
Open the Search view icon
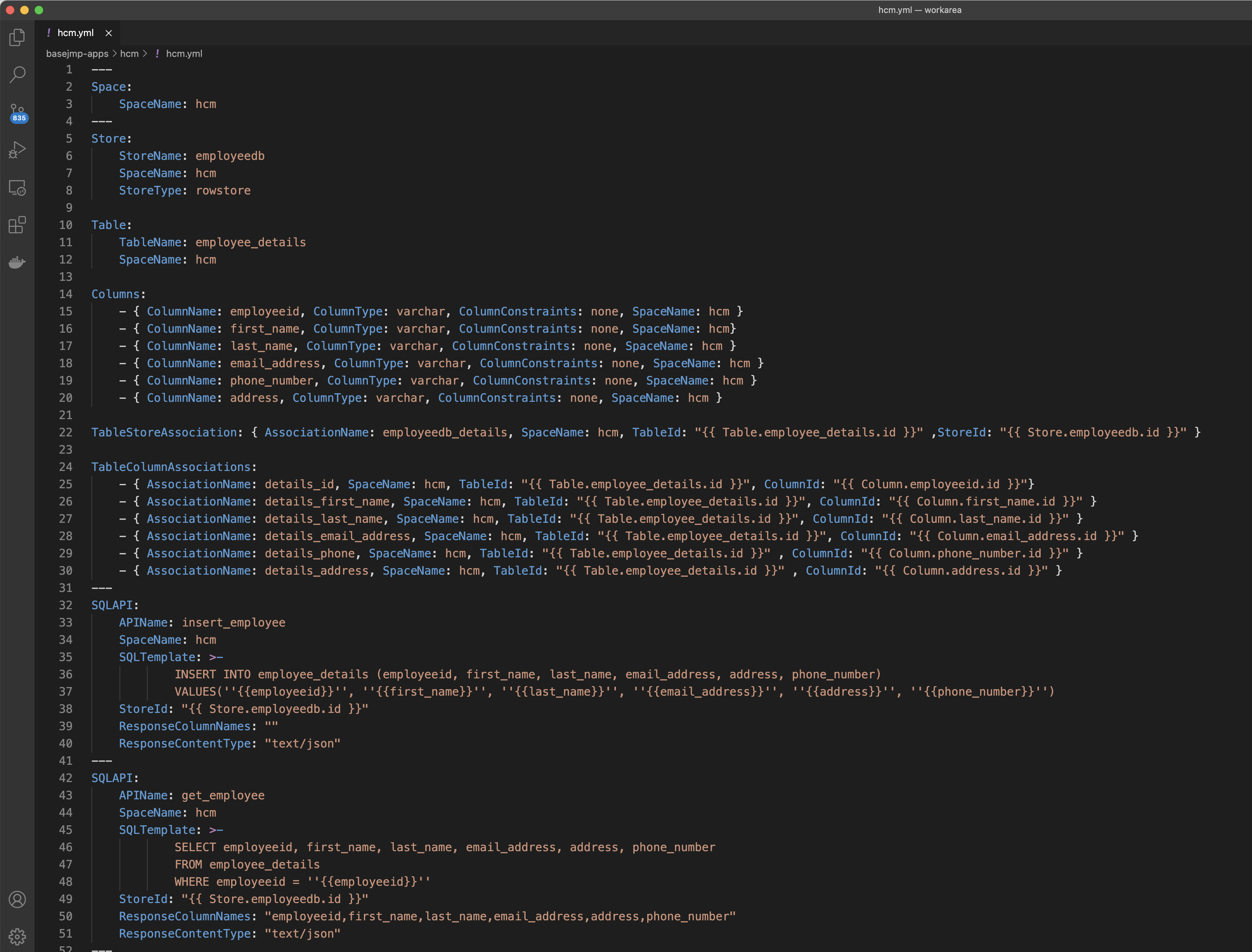[x=17, y=74]
